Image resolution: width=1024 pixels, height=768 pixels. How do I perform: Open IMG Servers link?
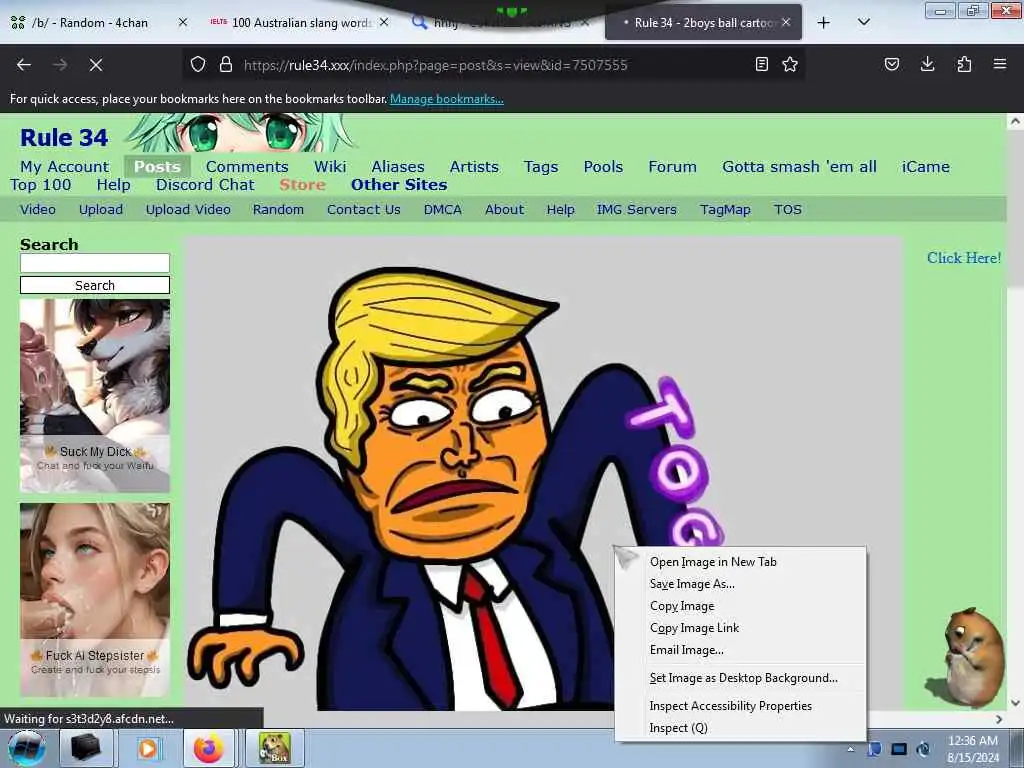[x=637, y=210]
